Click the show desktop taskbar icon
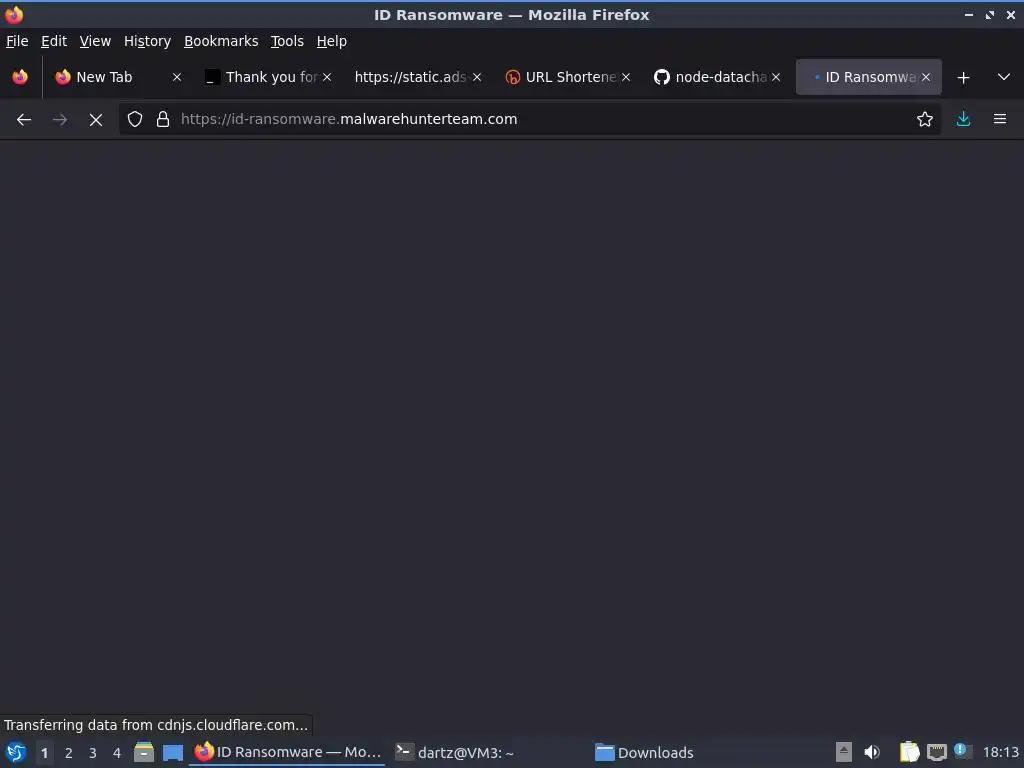This screenshot has width=1024, height=768. point(173,752)
